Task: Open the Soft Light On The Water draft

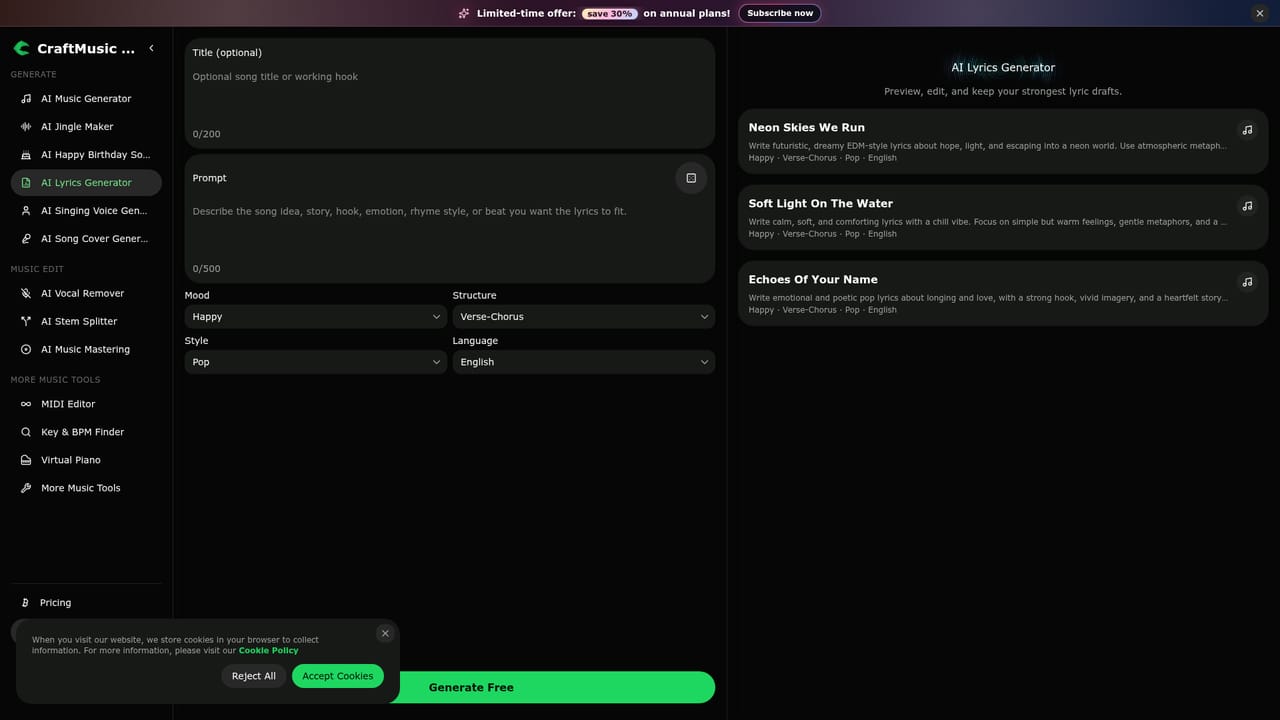Action: pyautogui.click(x=1003, y=218)
